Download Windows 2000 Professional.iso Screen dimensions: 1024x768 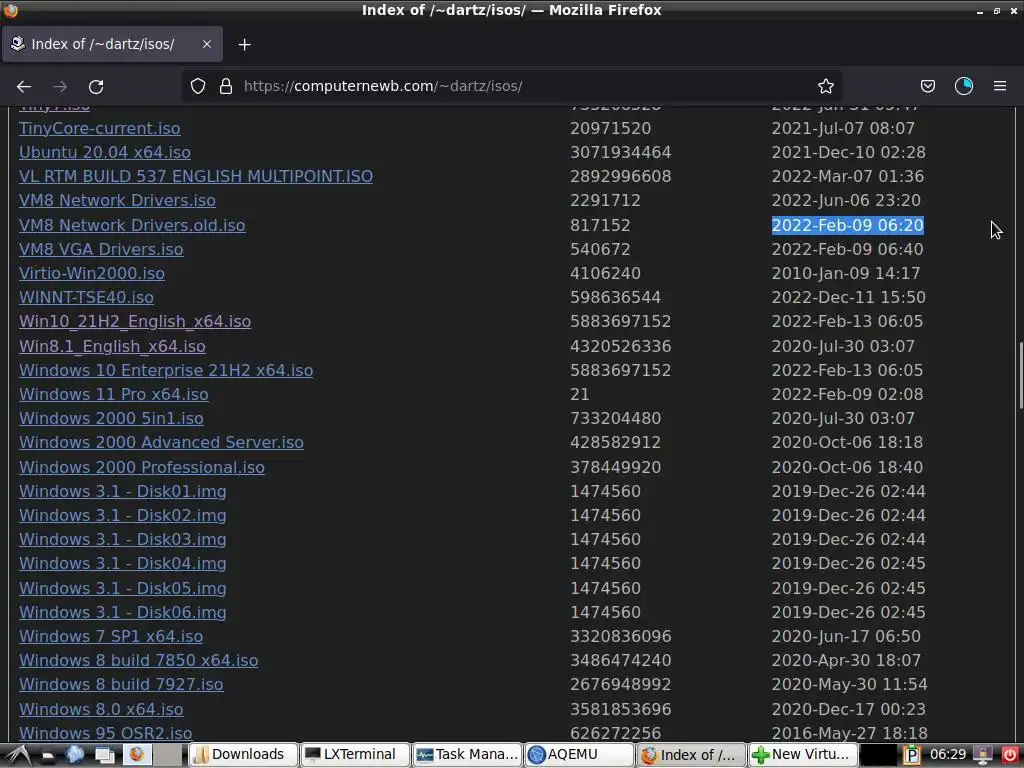142,468
